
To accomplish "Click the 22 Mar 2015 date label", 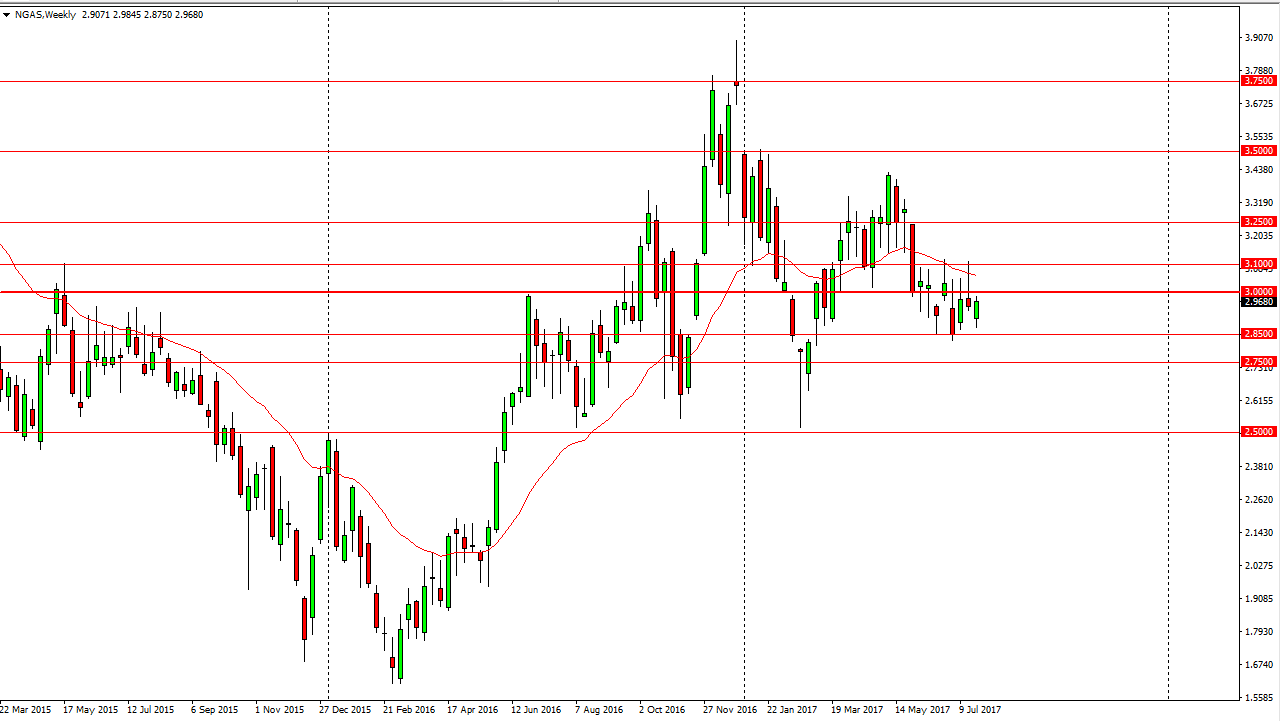I will click(x=28, y=710).
